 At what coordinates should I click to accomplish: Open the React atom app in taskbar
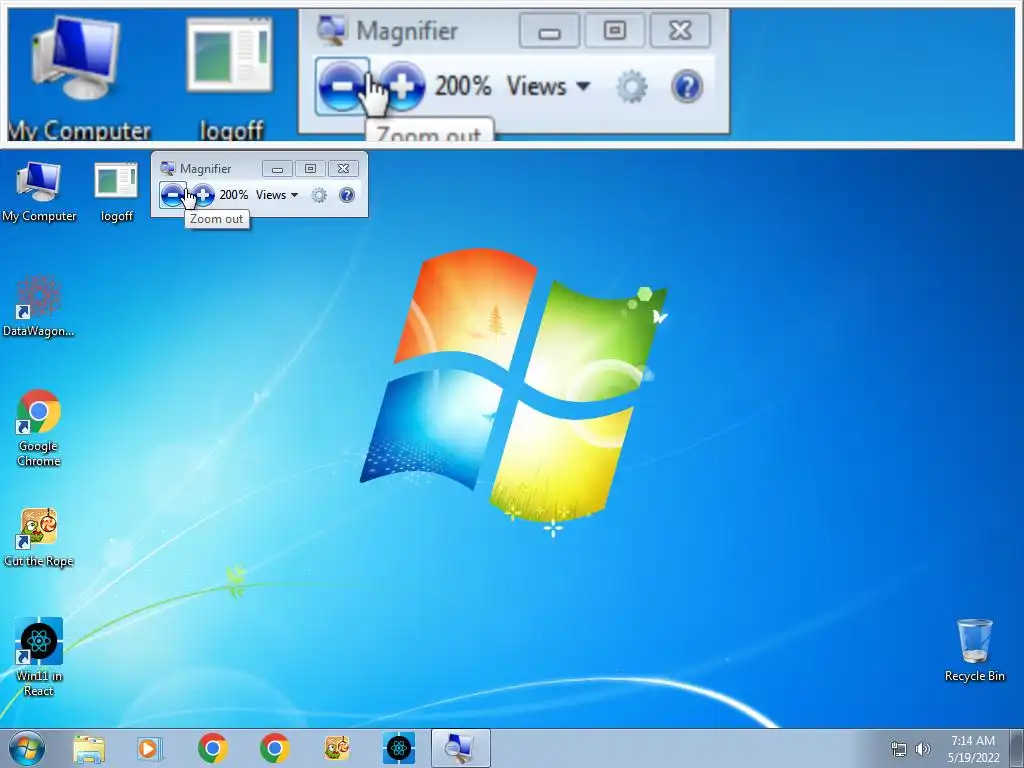399,748
